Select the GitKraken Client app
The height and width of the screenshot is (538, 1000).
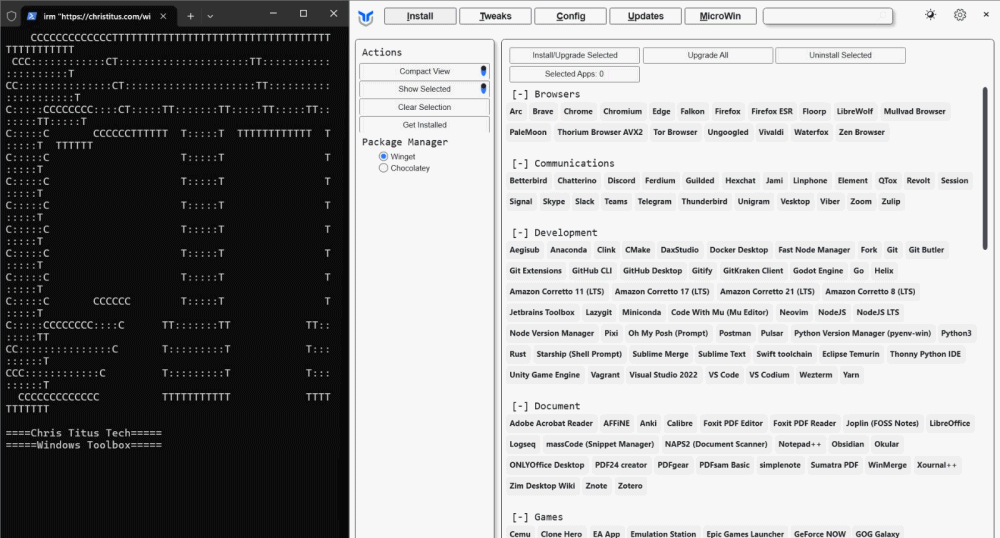[x=753, y=272]
